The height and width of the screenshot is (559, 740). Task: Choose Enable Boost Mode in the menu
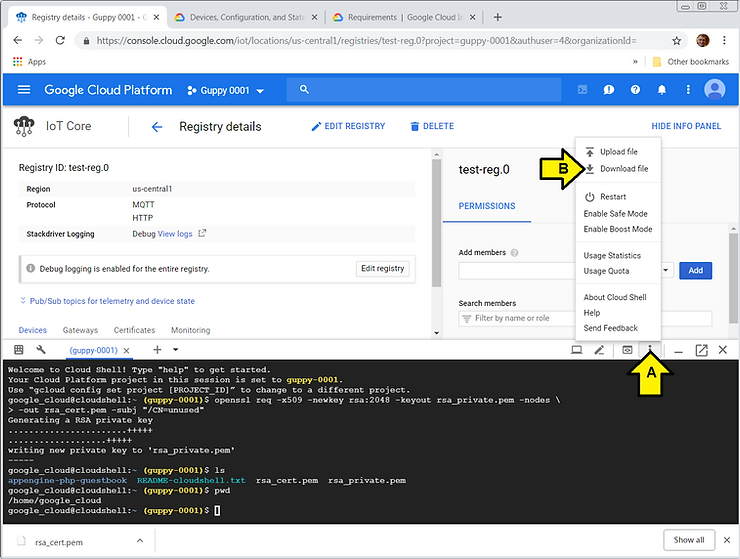[x=617, y=229]
